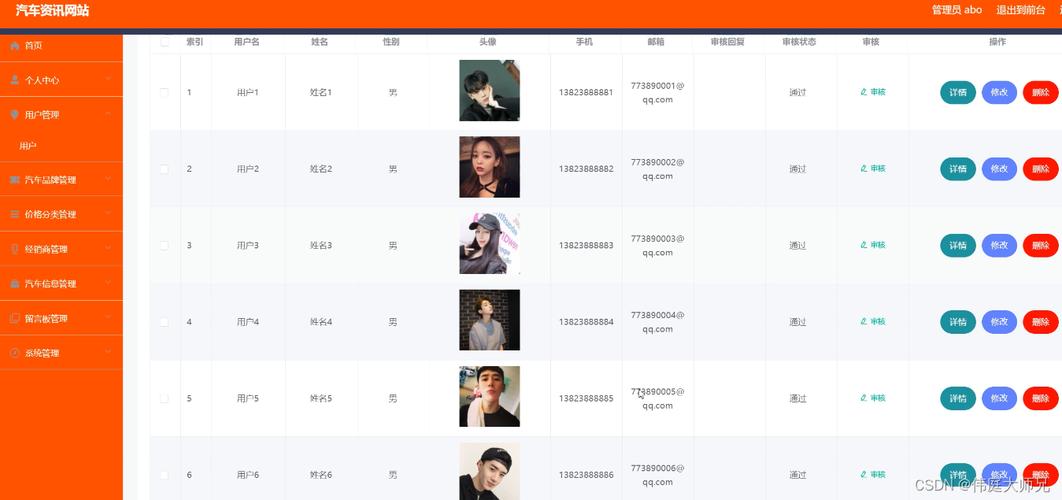
Task: Click the 系统管理 sidebar icon
Action: click(x=15, y=352)
